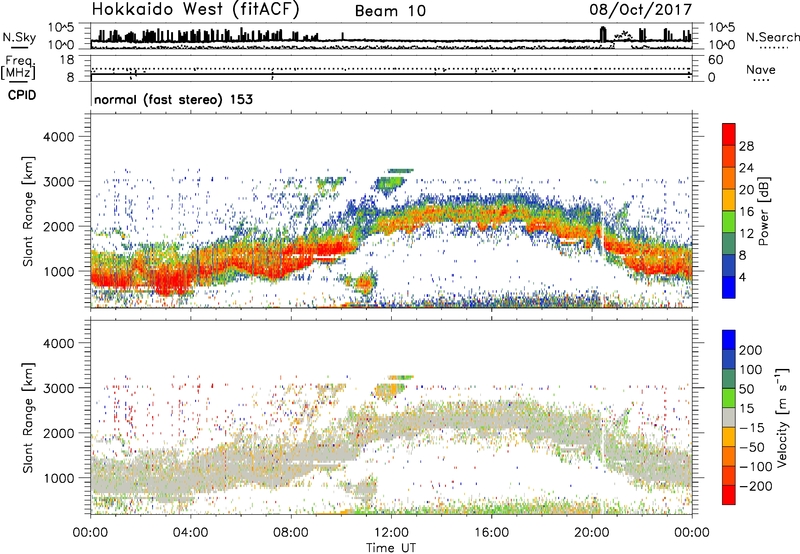Click the "Velocity [m s-1]" colorbar title

[782, 417]
